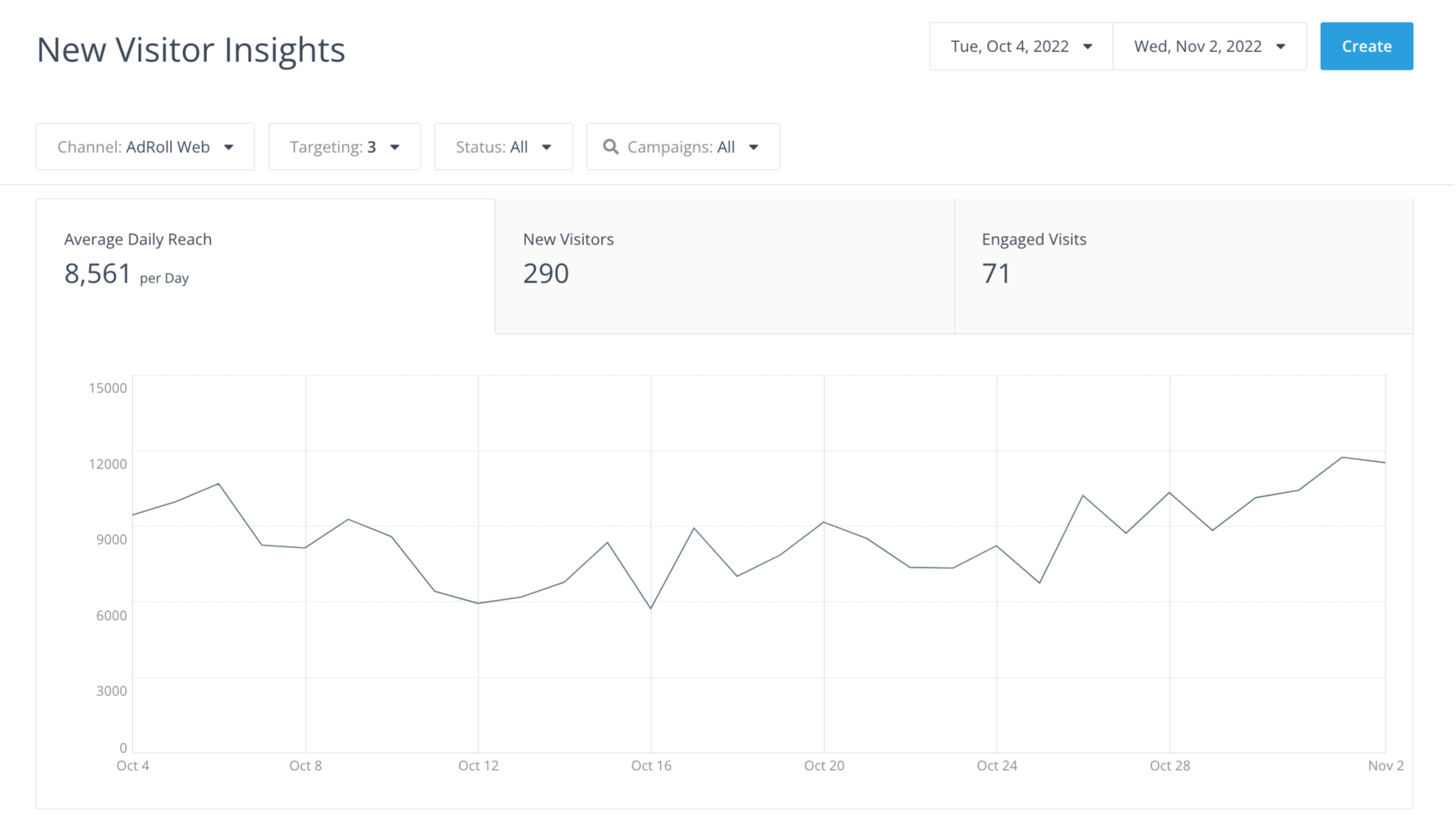Open the start date Tue, Oct 4, 2022 dropdown
The image size is (1456, 820).
coord(1021,46)
